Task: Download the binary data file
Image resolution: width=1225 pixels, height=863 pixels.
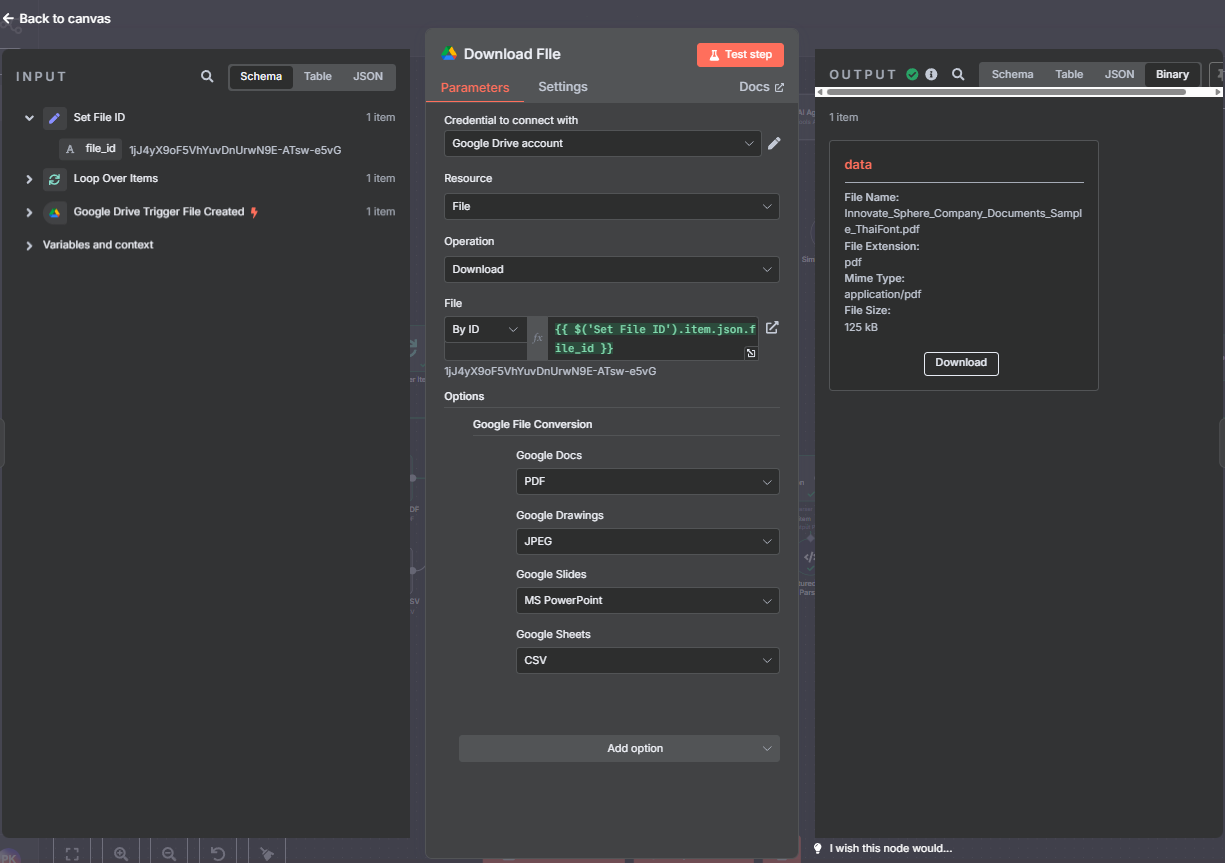Action: pos(961,363)
